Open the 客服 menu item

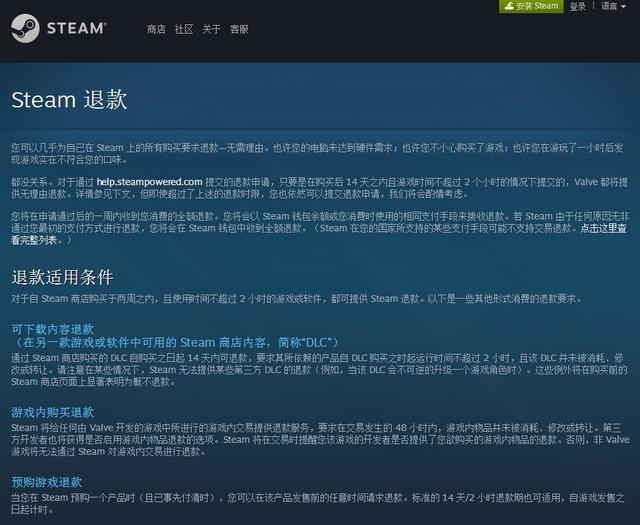[239, 29]
